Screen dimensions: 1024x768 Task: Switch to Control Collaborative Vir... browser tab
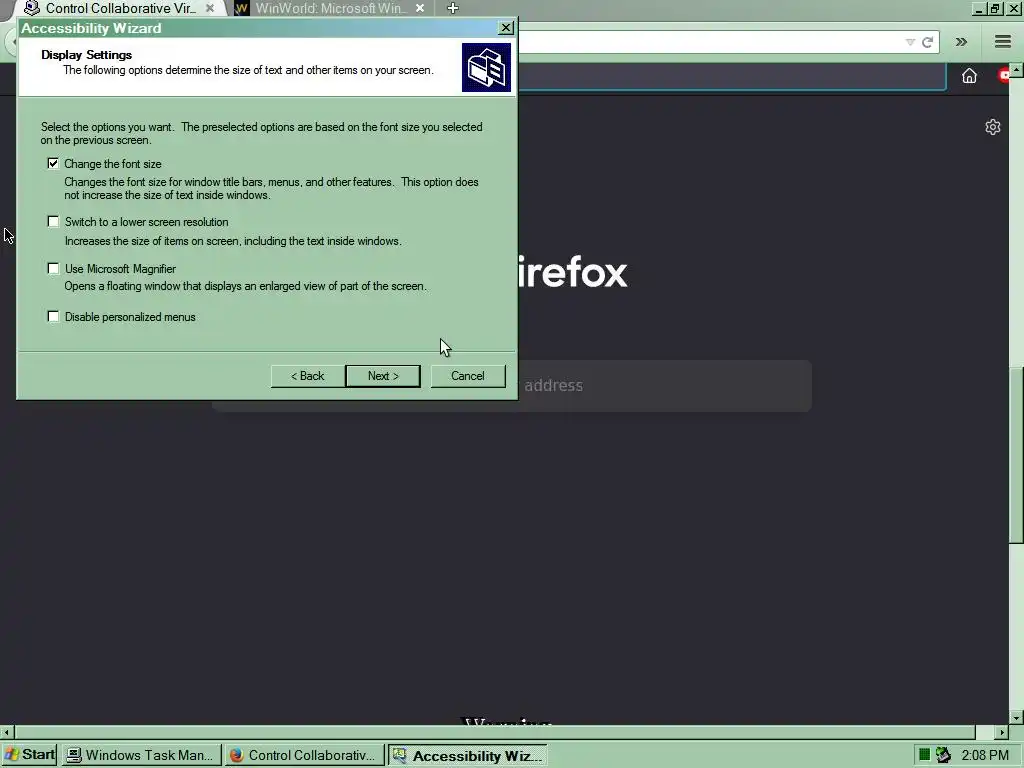[121, 8]
